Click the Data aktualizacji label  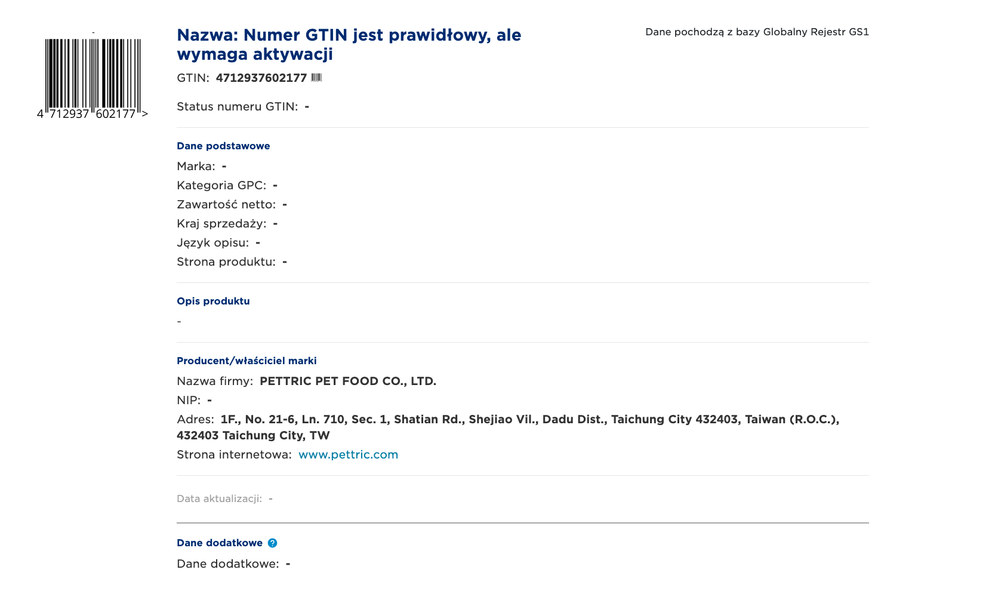tap(219, 498)
